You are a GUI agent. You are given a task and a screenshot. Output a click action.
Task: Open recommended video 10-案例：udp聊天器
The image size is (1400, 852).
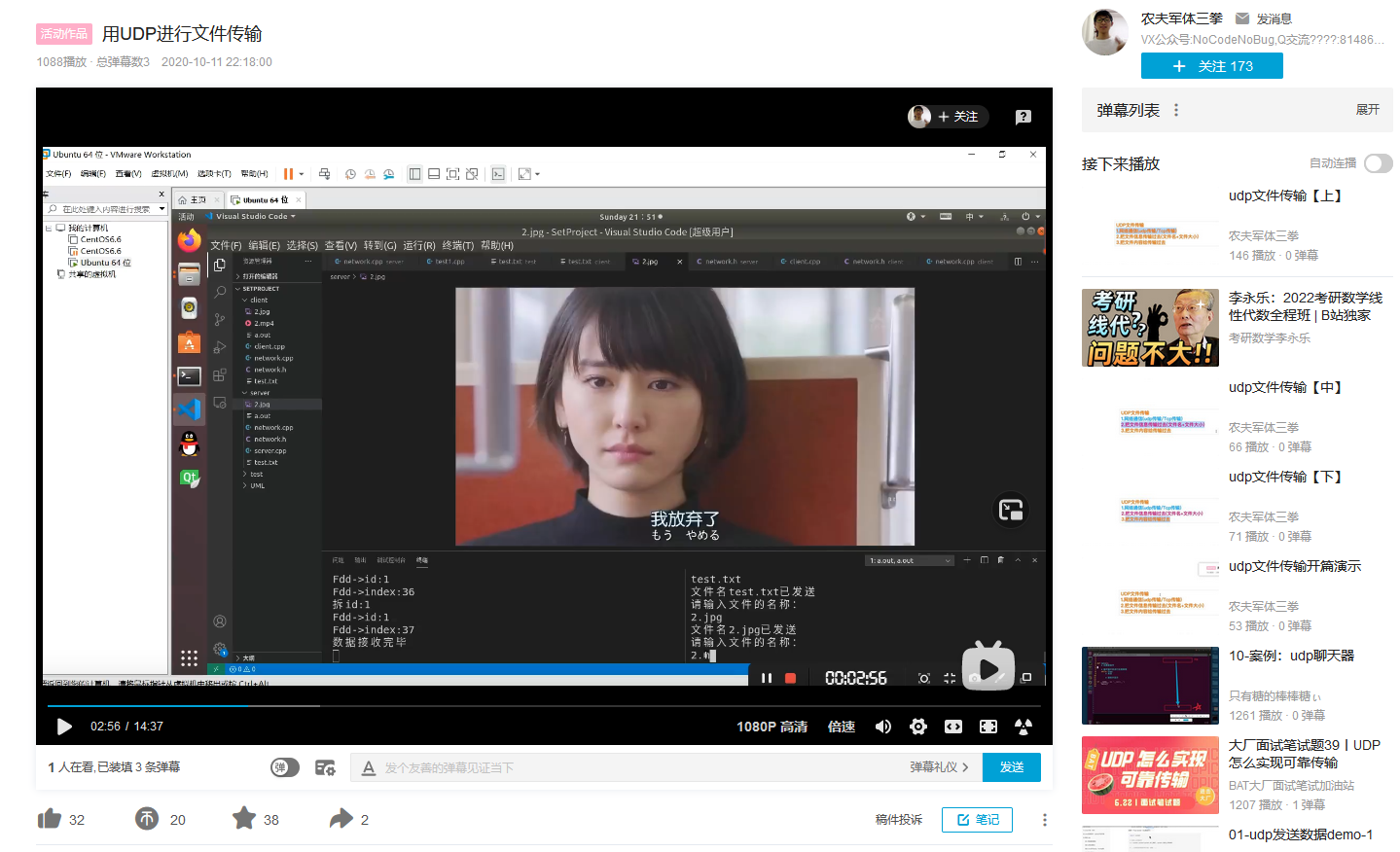coord(1291,656)
